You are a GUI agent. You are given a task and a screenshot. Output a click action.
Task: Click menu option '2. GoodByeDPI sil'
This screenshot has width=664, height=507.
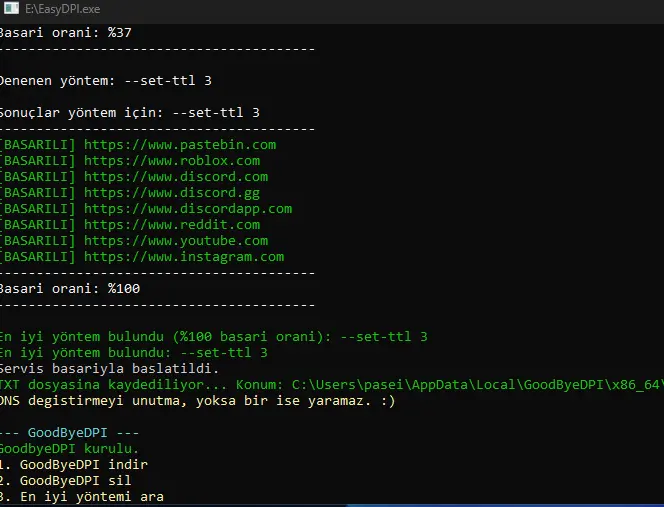(66, 481)
